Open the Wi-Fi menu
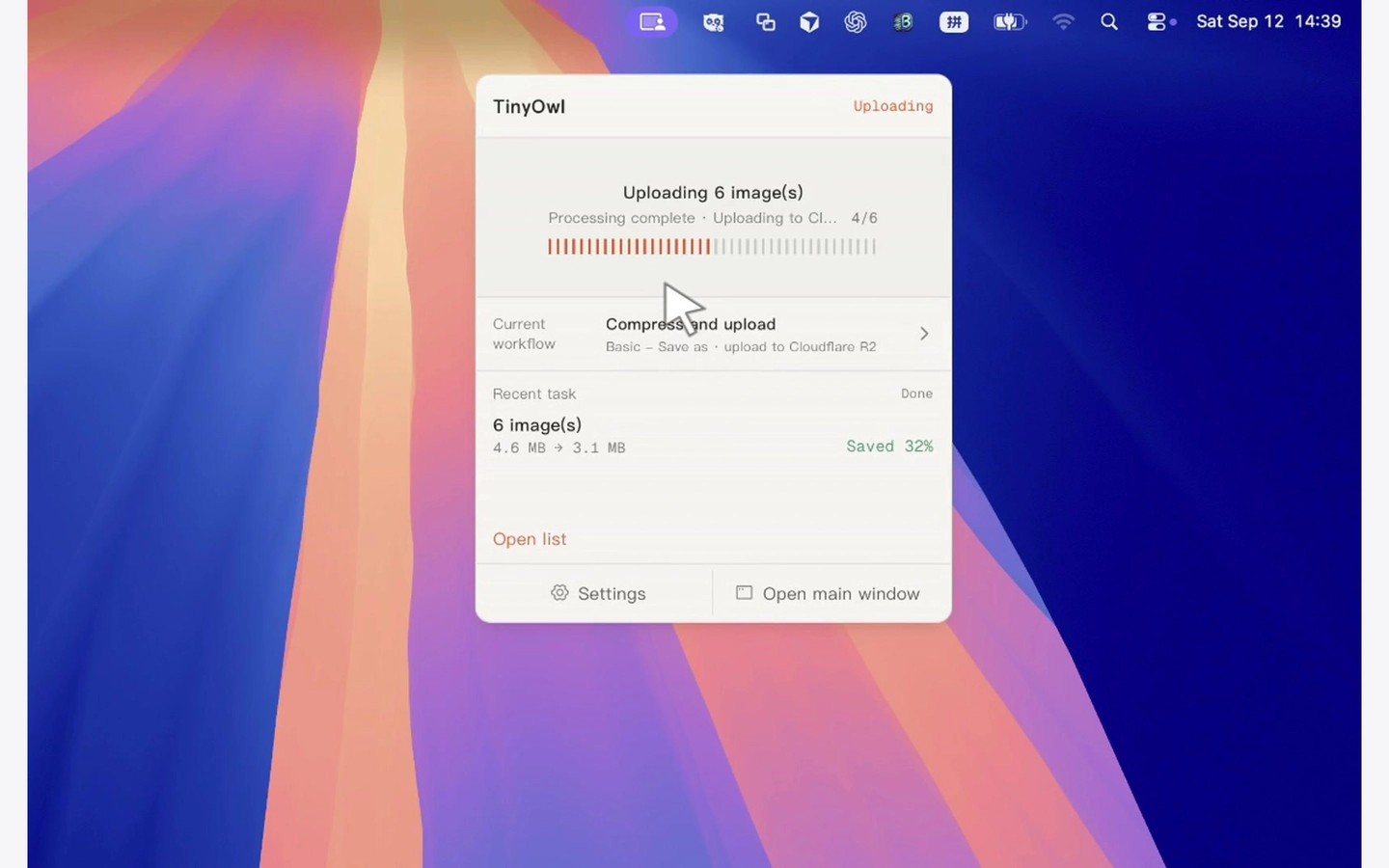 [x=1063, y=22]
